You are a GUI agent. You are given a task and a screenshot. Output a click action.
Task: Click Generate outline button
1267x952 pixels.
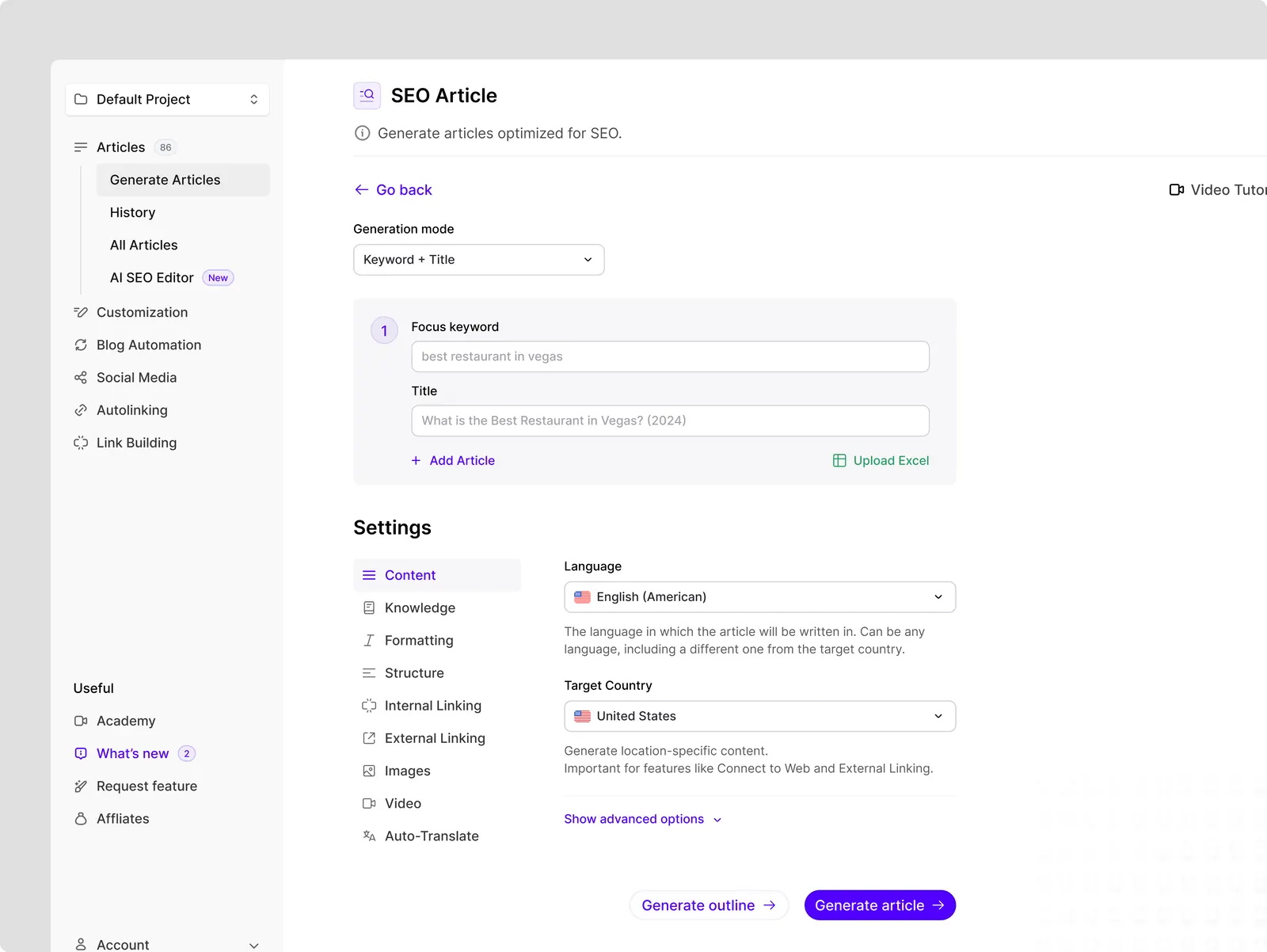pyautogui.click(x=709, y=905)
